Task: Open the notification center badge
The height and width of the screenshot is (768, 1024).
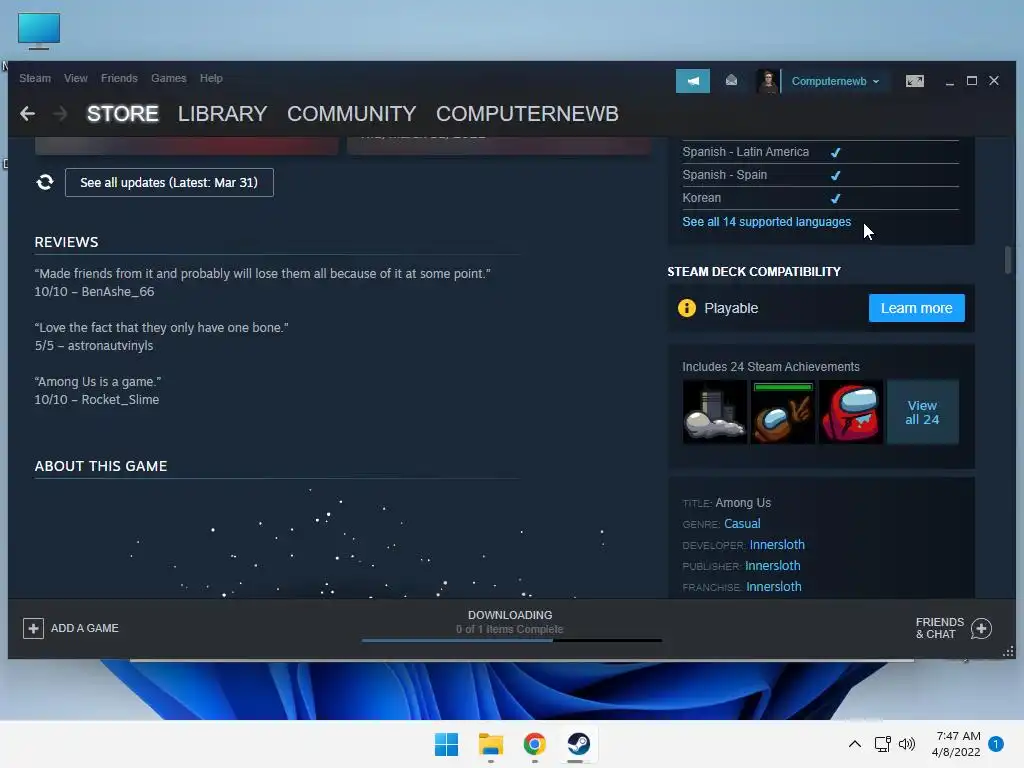Action: [x=996, y=744]
